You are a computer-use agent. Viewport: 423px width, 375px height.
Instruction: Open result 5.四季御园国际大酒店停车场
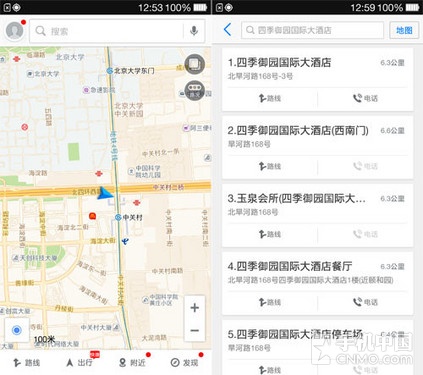pos(295,334)
